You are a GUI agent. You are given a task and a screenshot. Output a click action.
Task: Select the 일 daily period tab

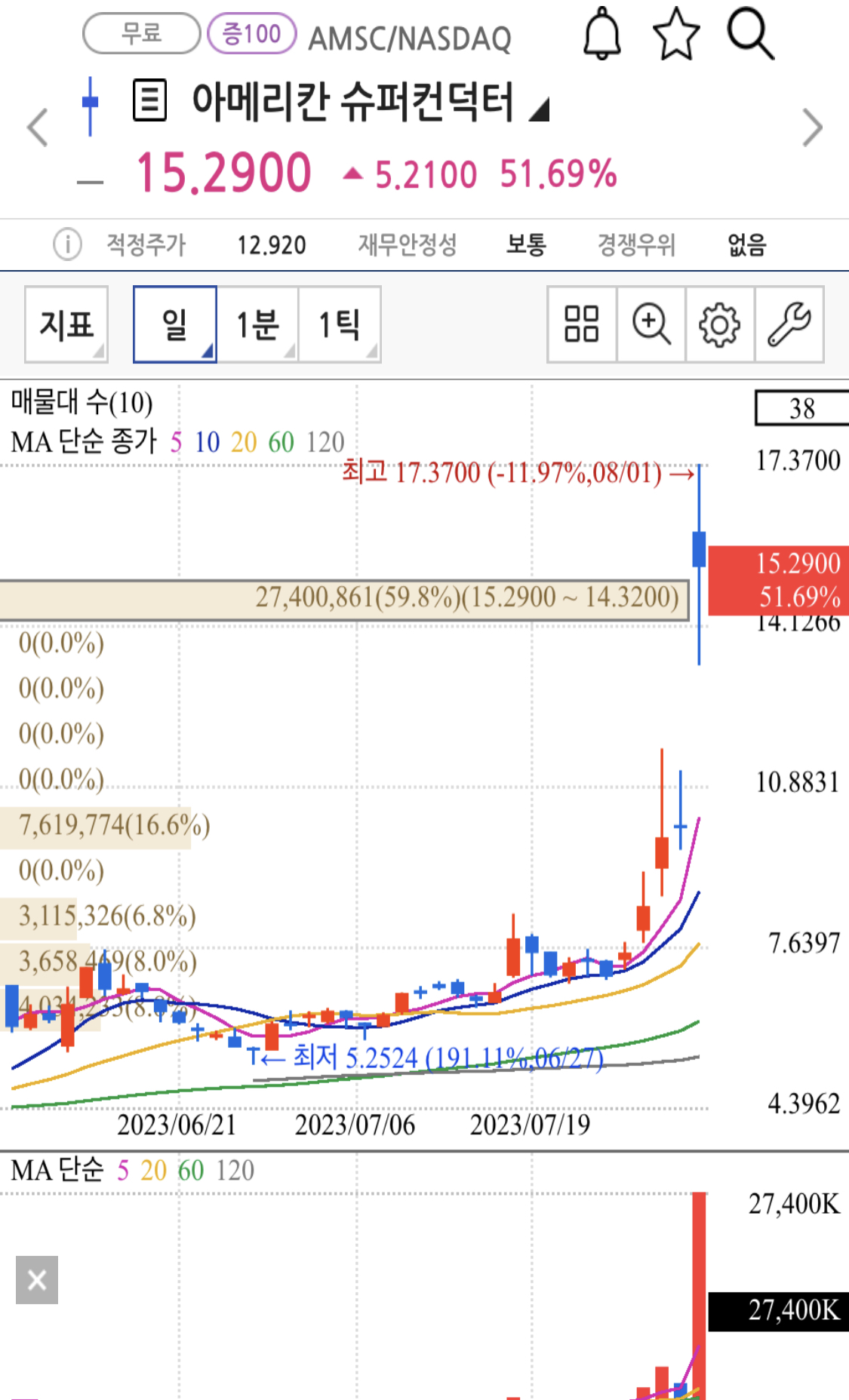tap(175, 324)
